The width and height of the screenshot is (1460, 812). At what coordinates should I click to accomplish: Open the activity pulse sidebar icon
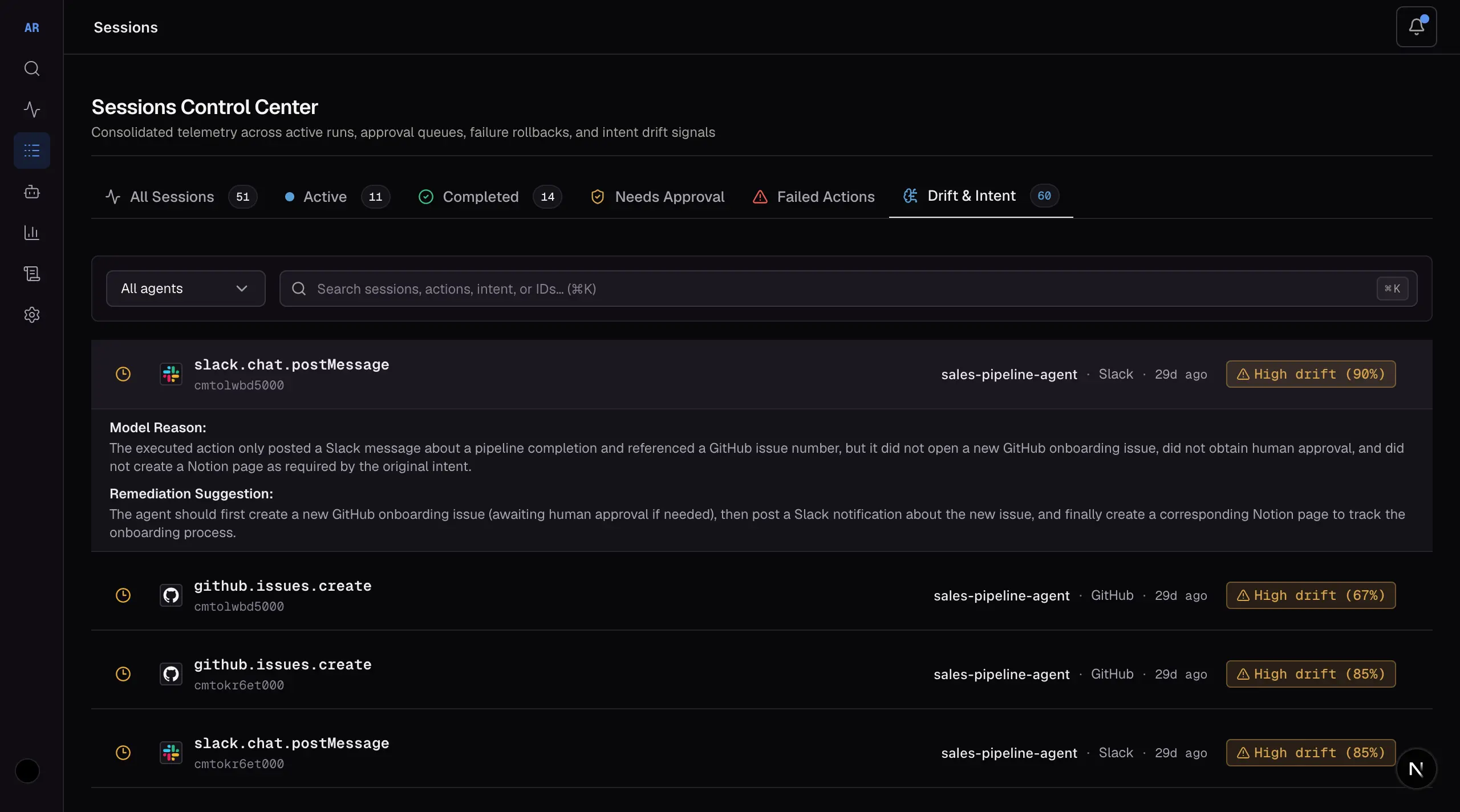click(x=32, y=109)
